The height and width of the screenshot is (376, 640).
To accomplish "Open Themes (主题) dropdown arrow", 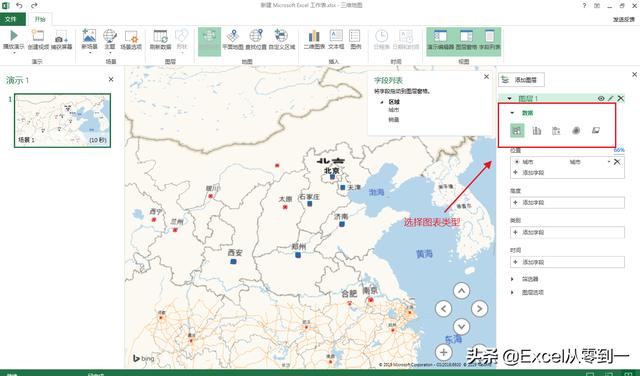I will click(x=110, y=53).
